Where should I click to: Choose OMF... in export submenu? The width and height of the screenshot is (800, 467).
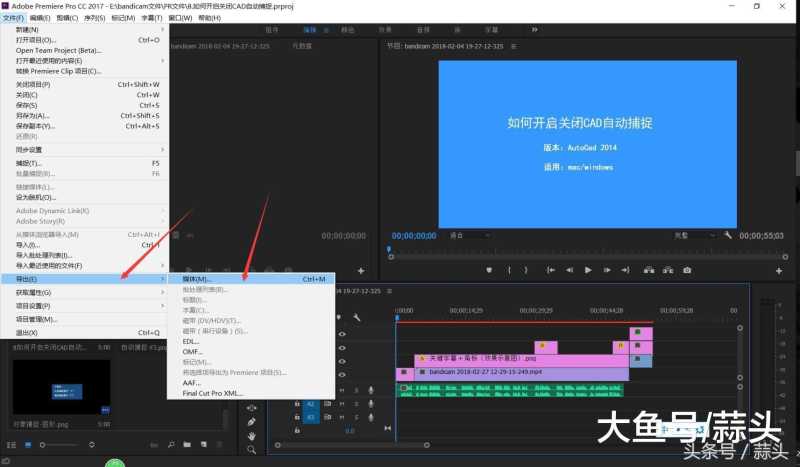click(251, 352)
